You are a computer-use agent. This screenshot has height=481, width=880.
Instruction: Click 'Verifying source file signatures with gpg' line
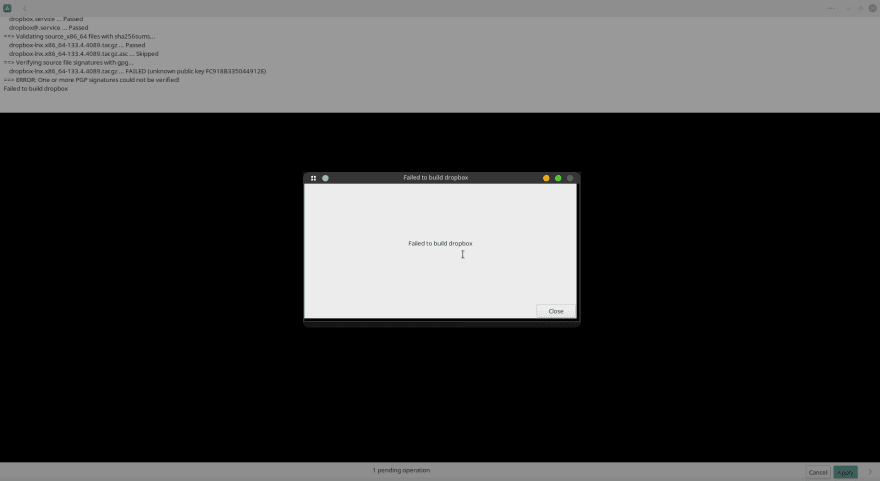point(68,62)
